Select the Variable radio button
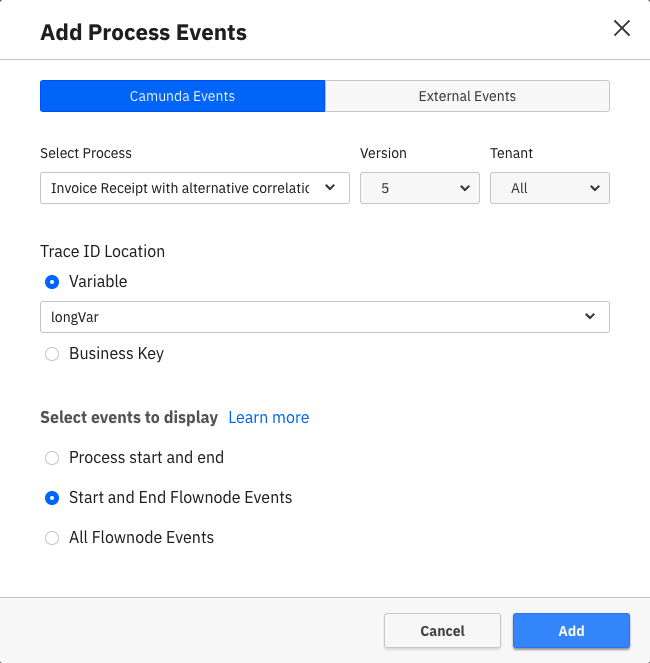Image resolution: width=650 pixels, height=663 pixels. pyautogui.click(x=52, y=282)
